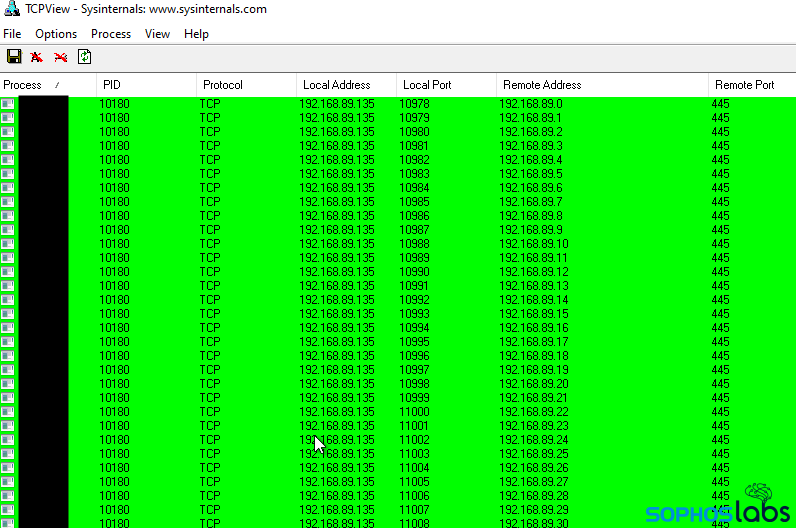The image size is (796, 528).
Task: Click PID 10180 in row with port 10978
Action: [x=114, y=104]
